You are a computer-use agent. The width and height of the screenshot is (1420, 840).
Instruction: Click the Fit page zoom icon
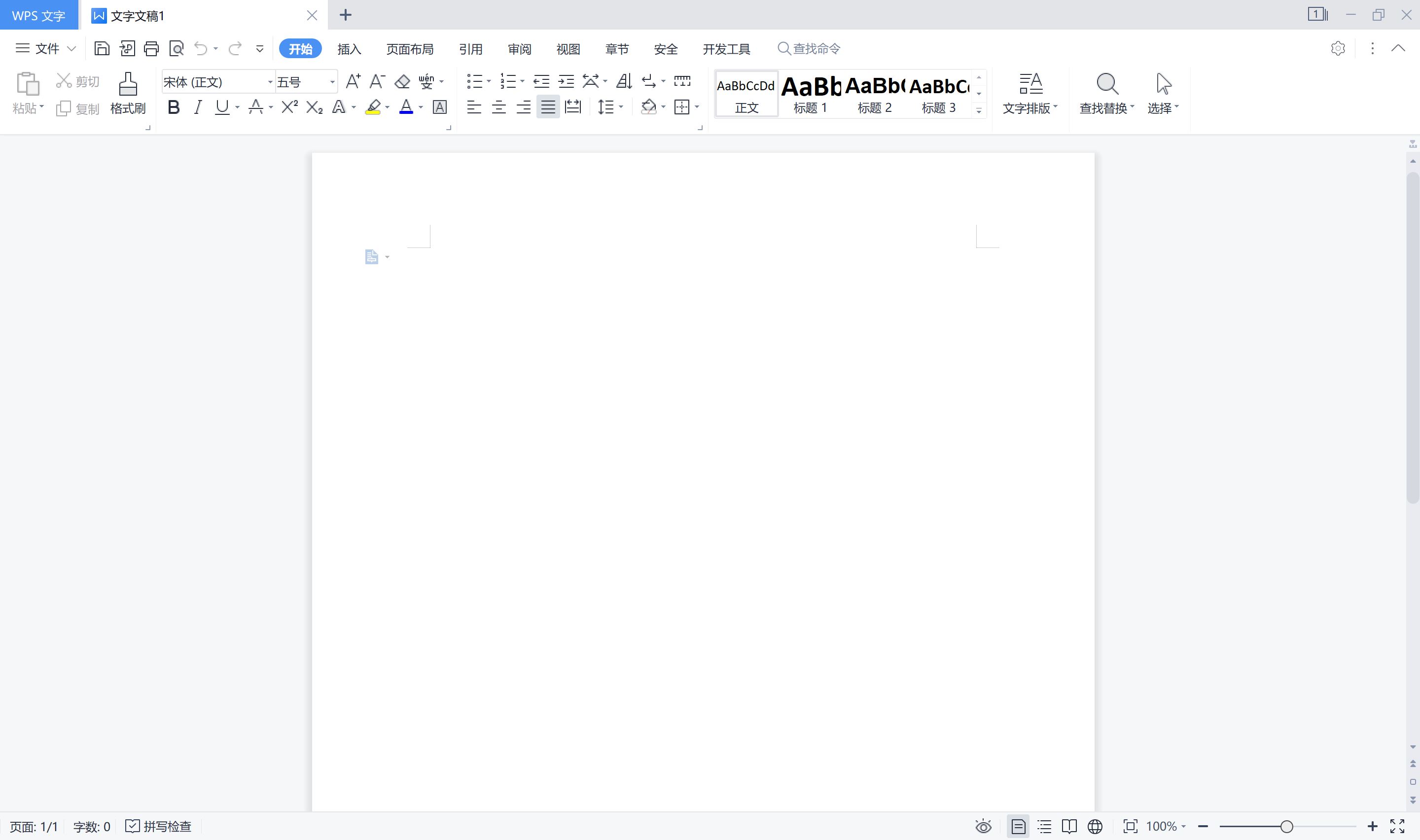[x=1130, y=826]
